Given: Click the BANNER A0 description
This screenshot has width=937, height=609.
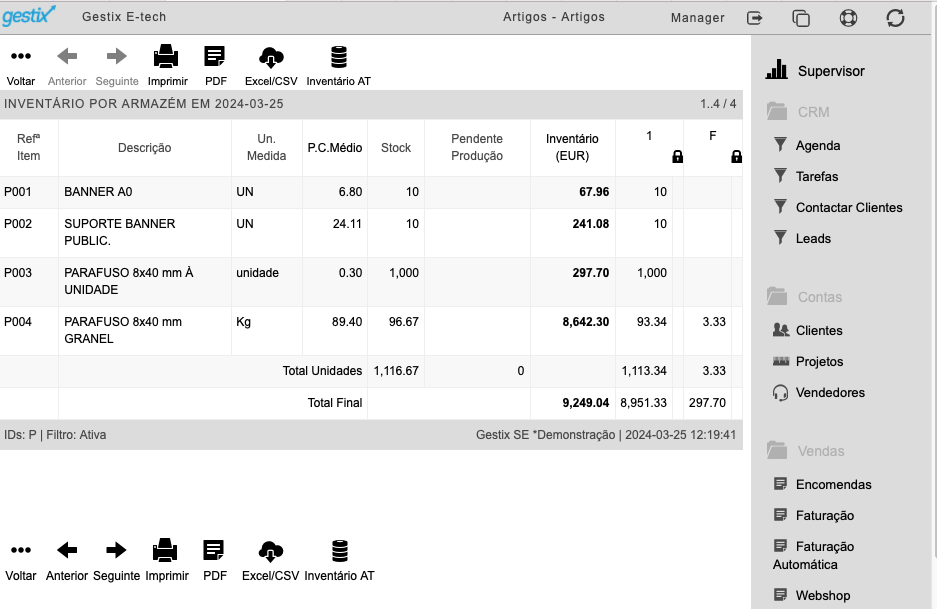Looking at the screenshot, I should coord(98,192).
